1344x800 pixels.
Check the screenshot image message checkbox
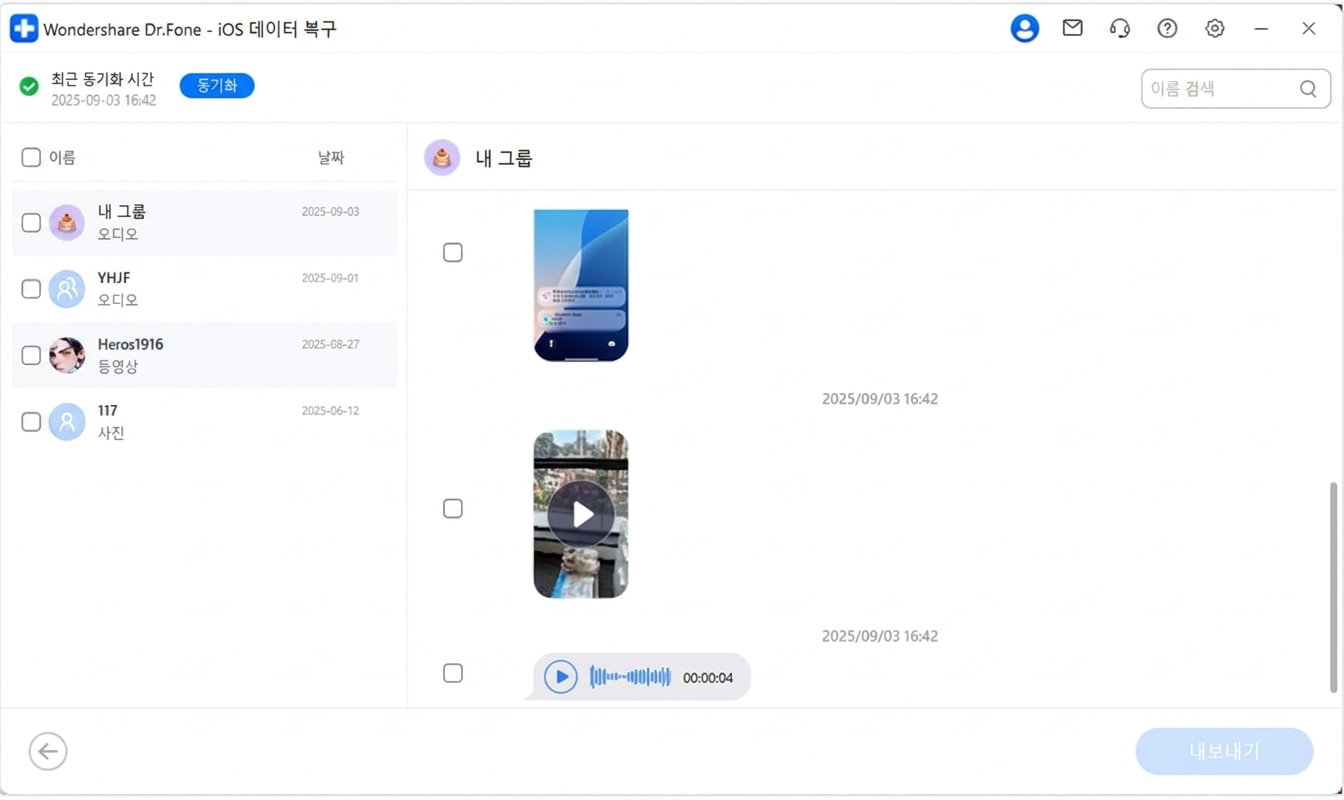point(453,252)
